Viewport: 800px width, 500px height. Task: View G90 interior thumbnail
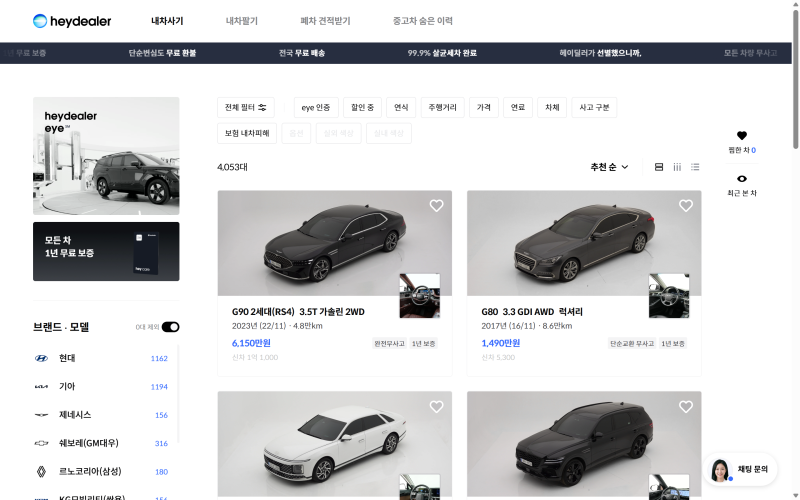(420, 296)
